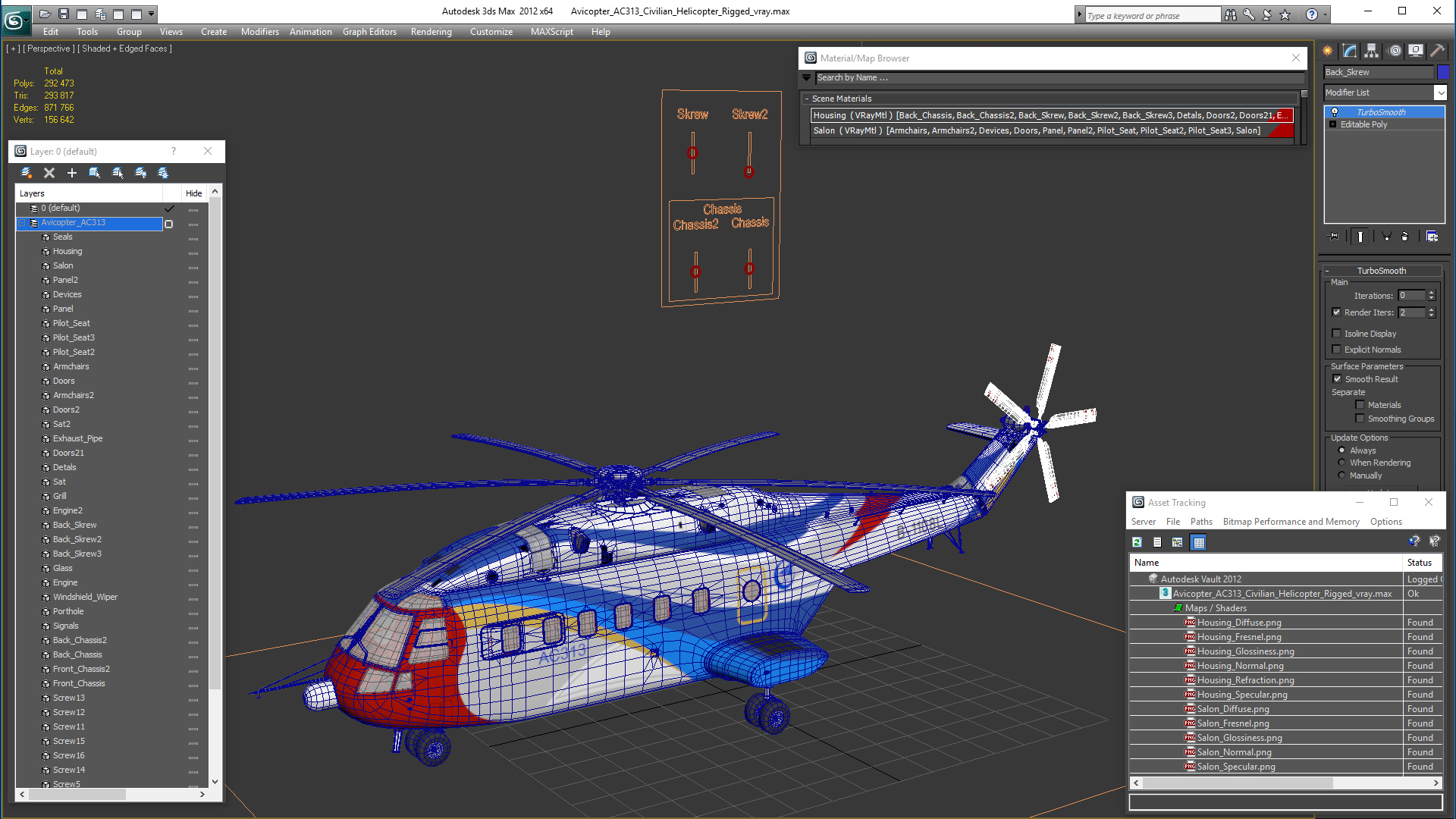This screenshot has width=1456, height=819.
Task: Open the Motion panel tab
Action: tap(1394, 51)
